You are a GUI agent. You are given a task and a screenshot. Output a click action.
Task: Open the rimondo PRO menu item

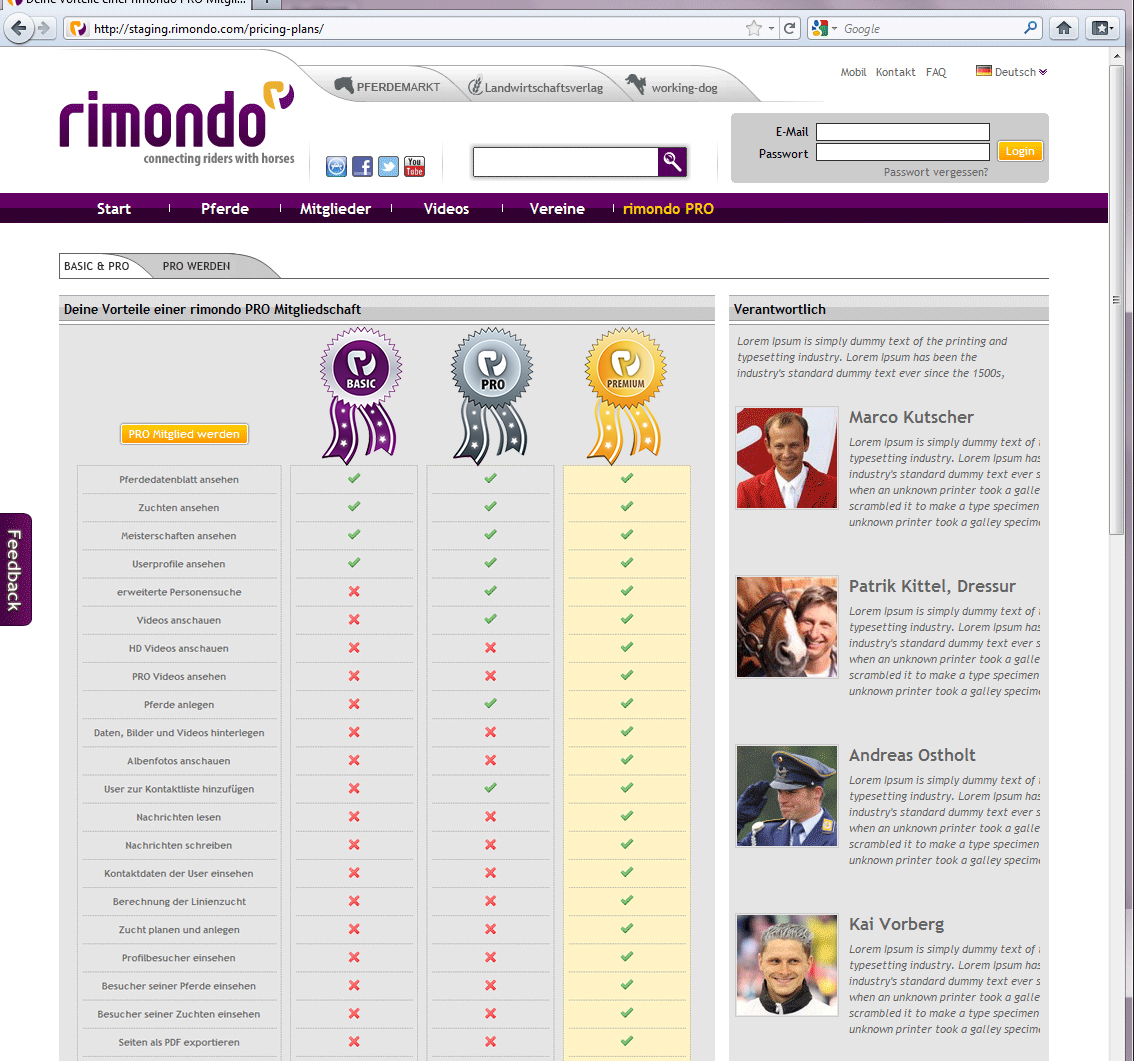point(668,208)
